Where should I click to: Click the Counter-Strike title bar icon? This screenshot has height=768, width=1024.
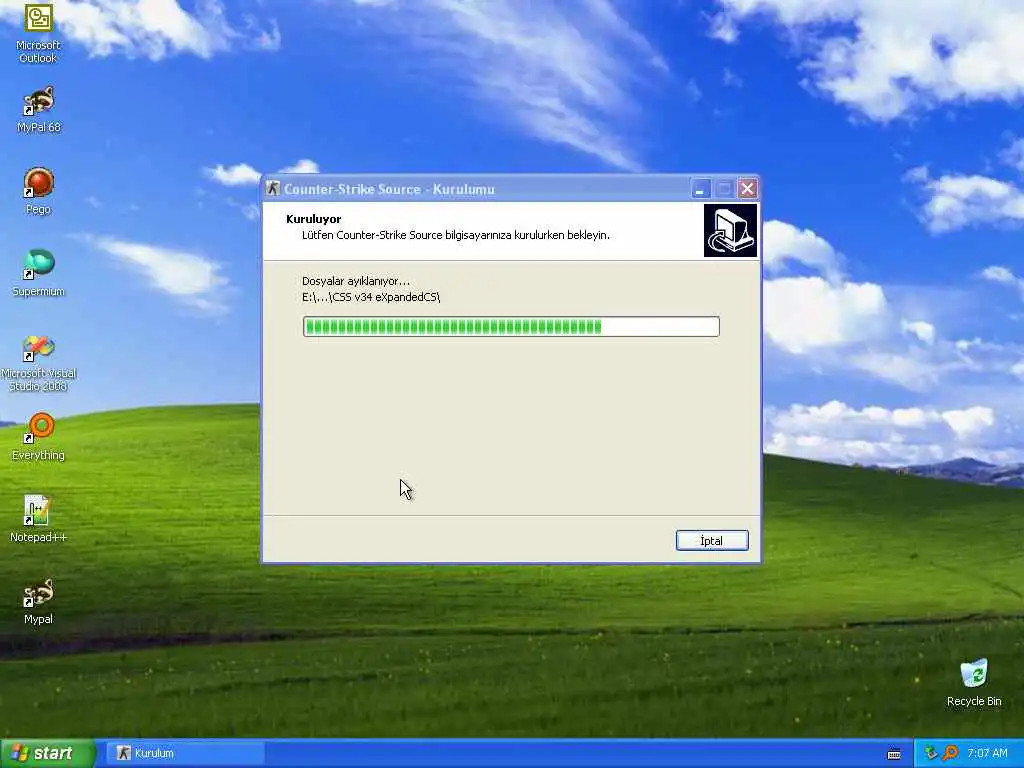coord(273,189)
